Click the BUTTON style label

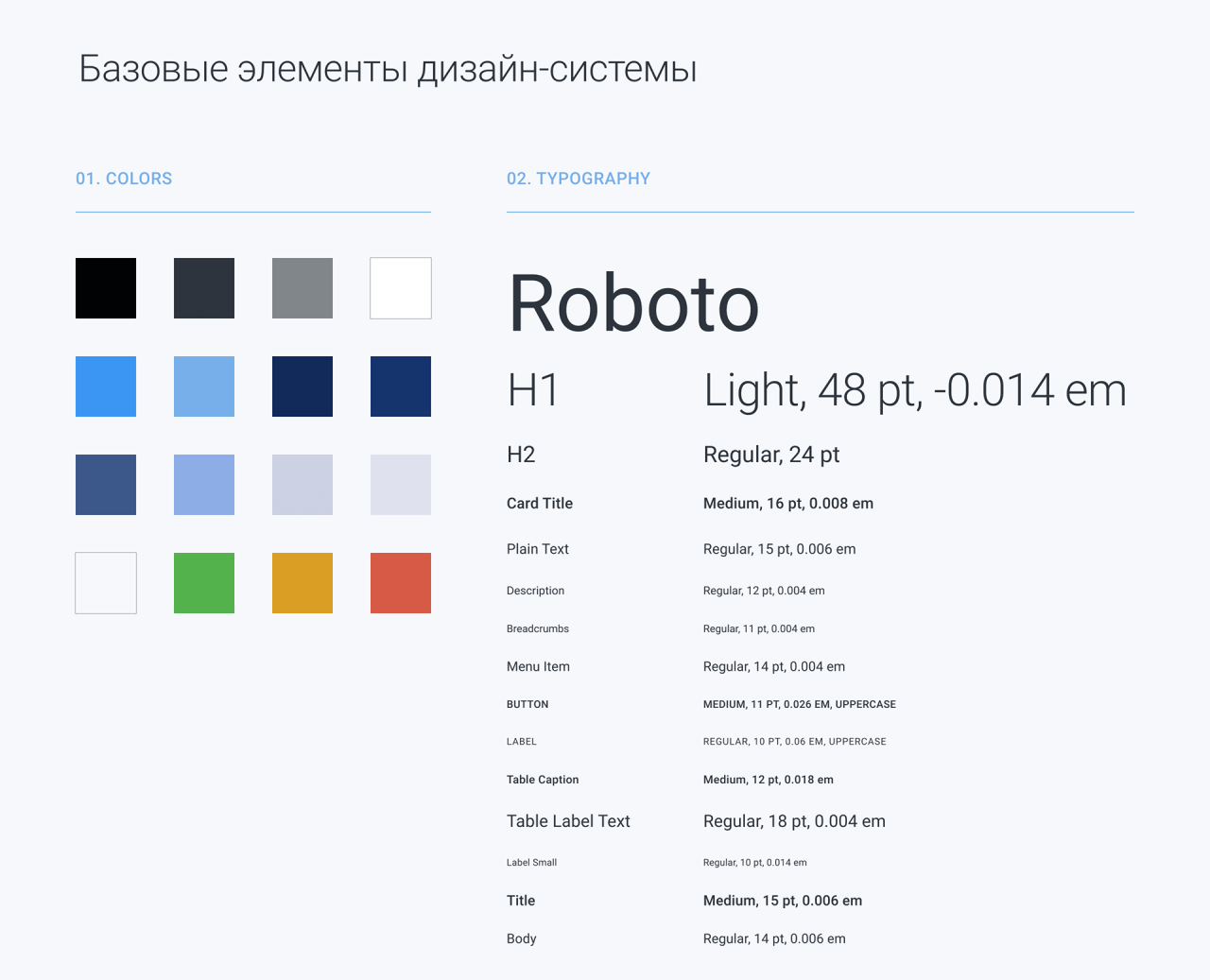[x=527, y=704]
